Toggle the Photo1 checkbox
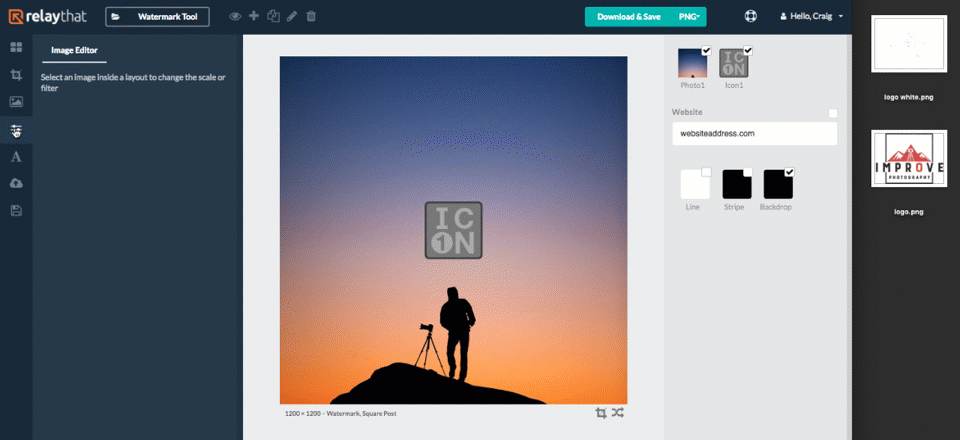 coord(707,51)
